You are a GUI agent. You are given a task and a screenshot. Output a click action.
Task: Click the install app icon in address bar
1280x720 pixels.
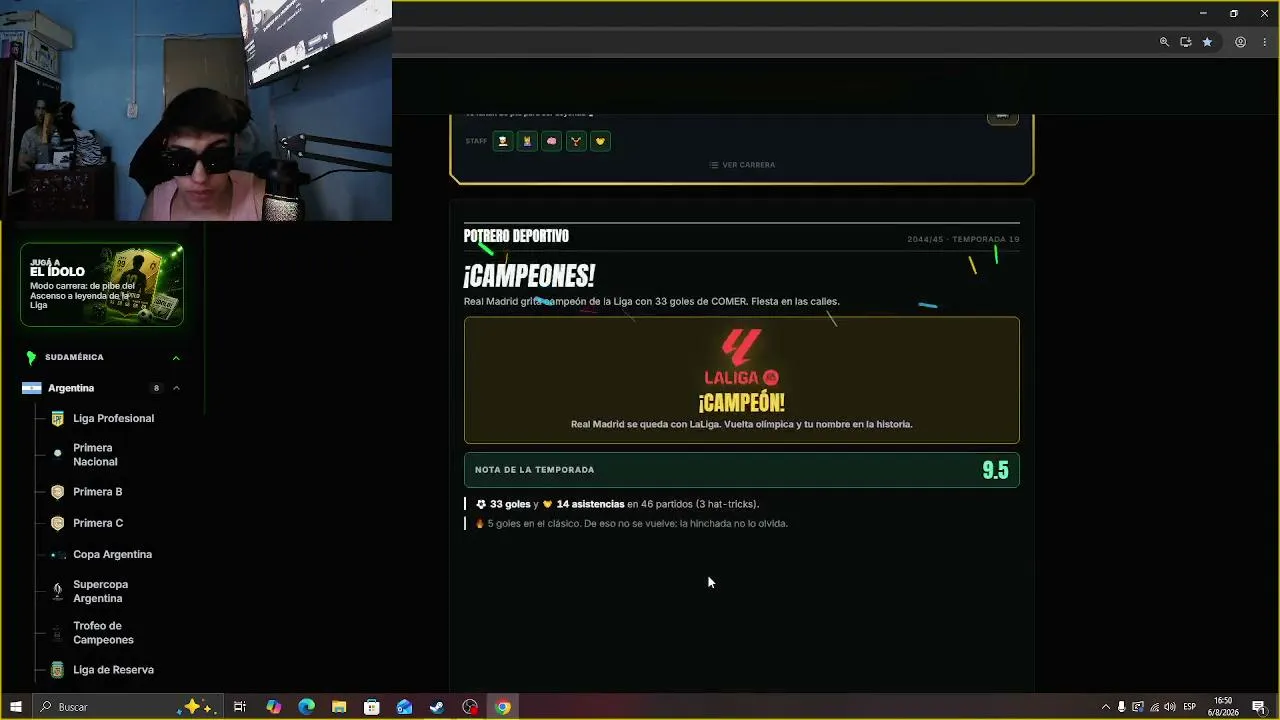click(1186, 42)
